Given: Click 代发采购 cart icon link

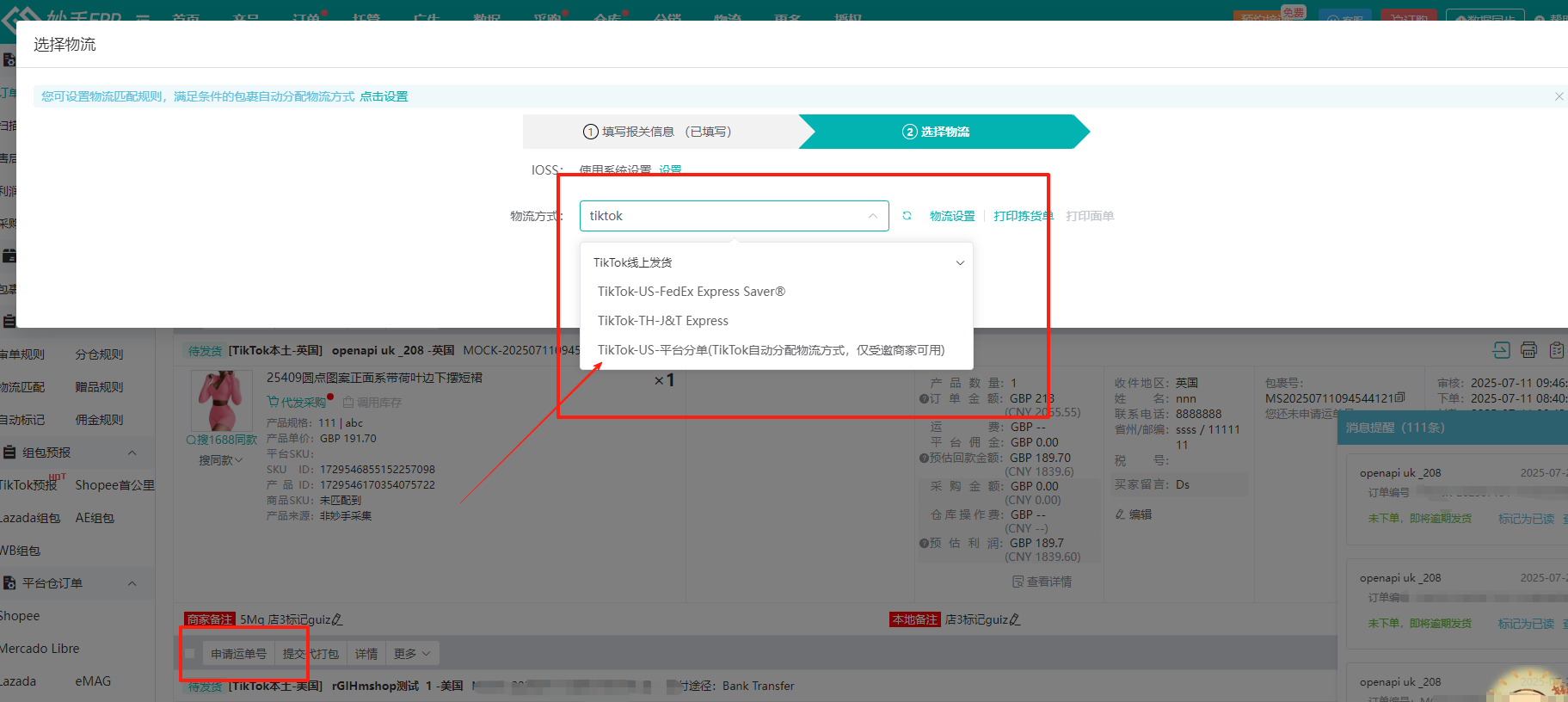Looking at the screenshot, I should tap(296, 402).
